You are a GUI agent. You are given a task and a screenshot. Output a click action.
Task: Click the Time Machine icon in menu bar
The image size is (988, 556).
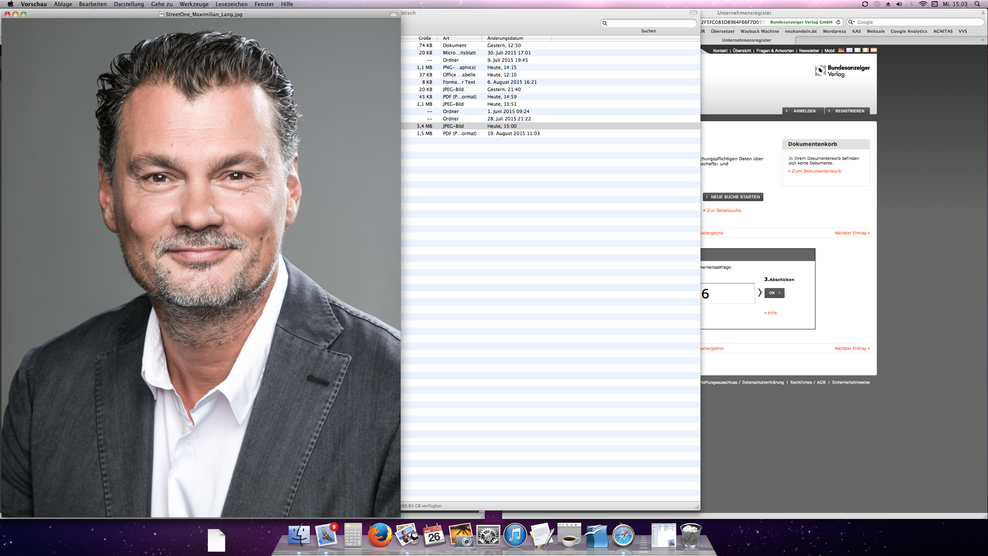[876, 4]
